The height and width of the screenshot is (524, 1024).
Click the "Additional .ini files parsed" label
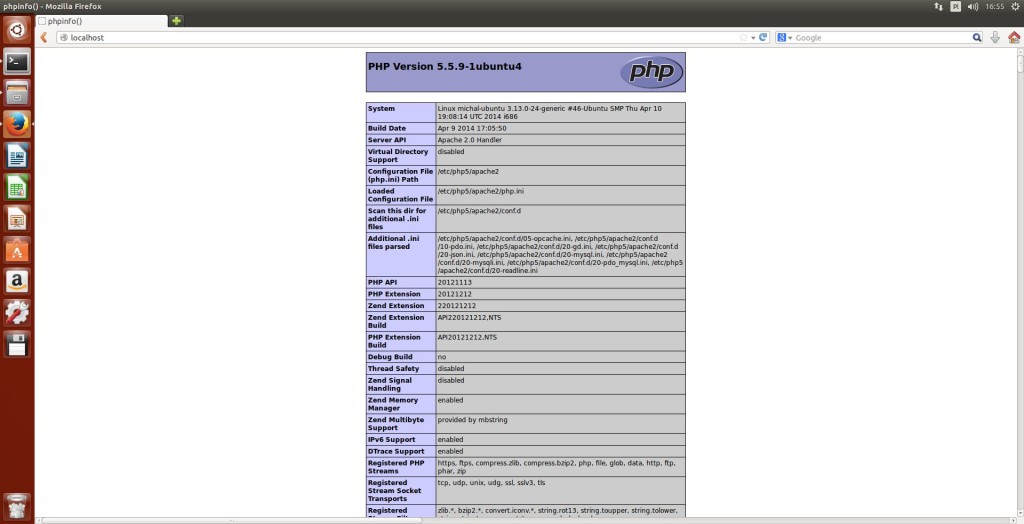tap(393, 242)
